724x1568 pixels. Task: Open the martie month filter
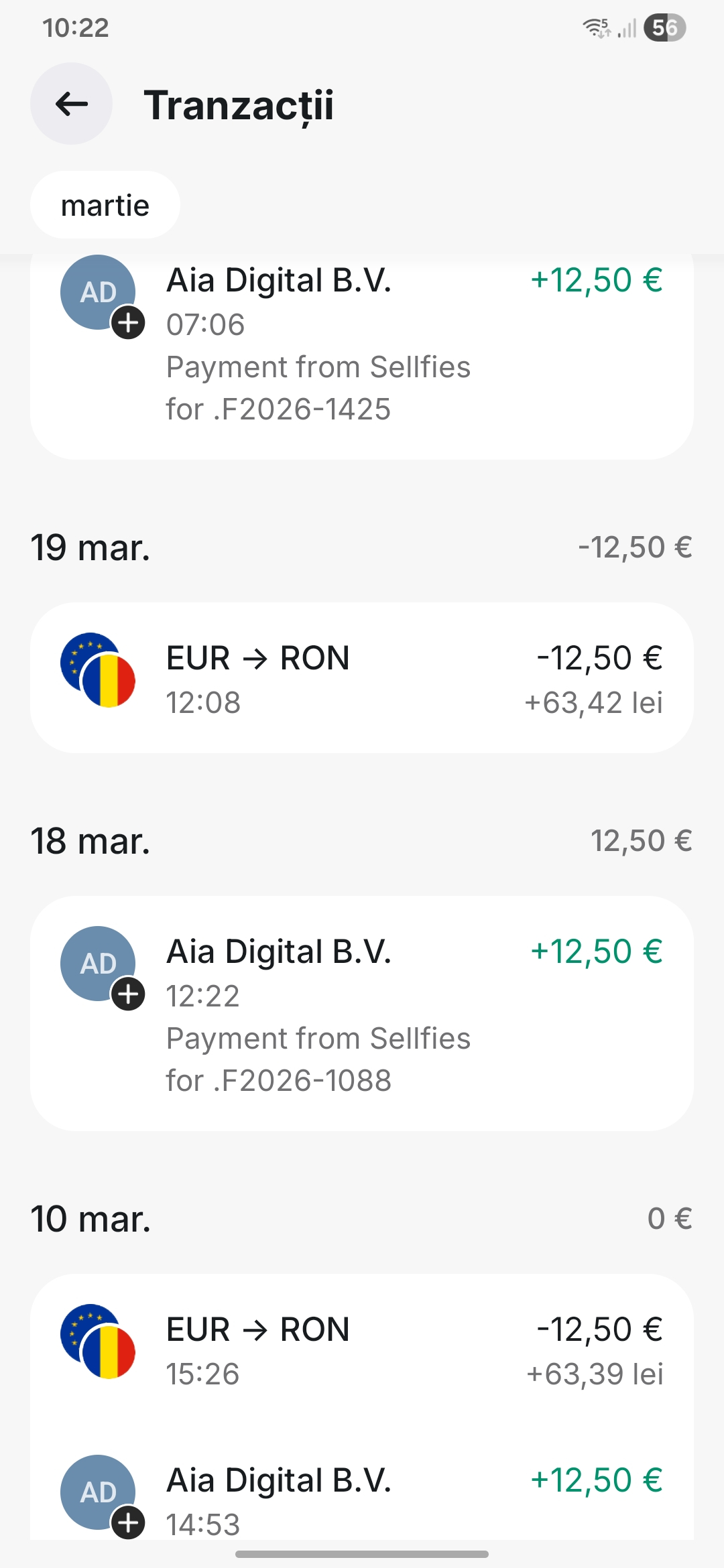(x=105, y=205)
